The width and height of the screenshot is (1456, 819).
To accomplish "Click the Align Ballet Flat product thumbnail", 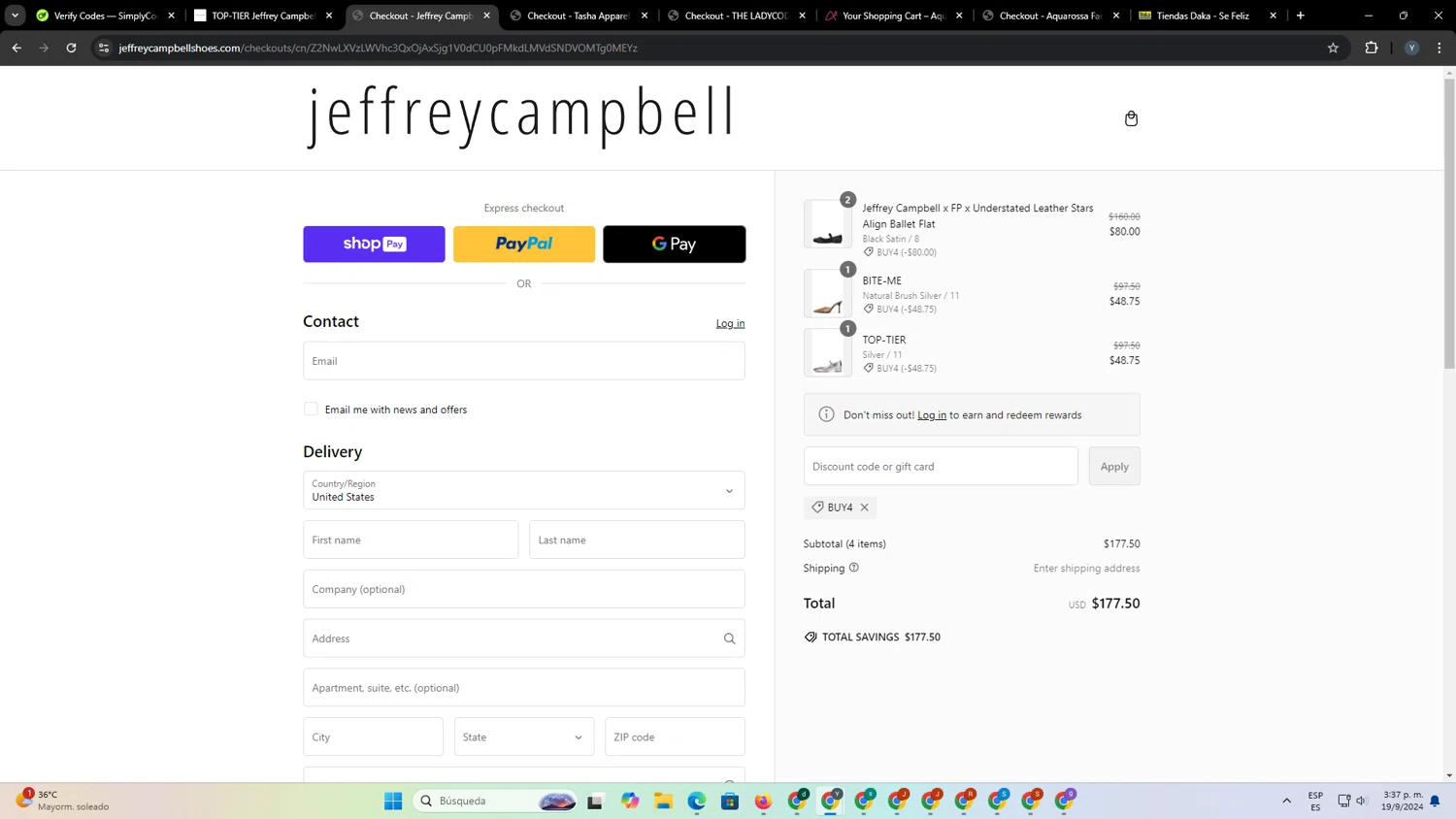I will 828,224.
